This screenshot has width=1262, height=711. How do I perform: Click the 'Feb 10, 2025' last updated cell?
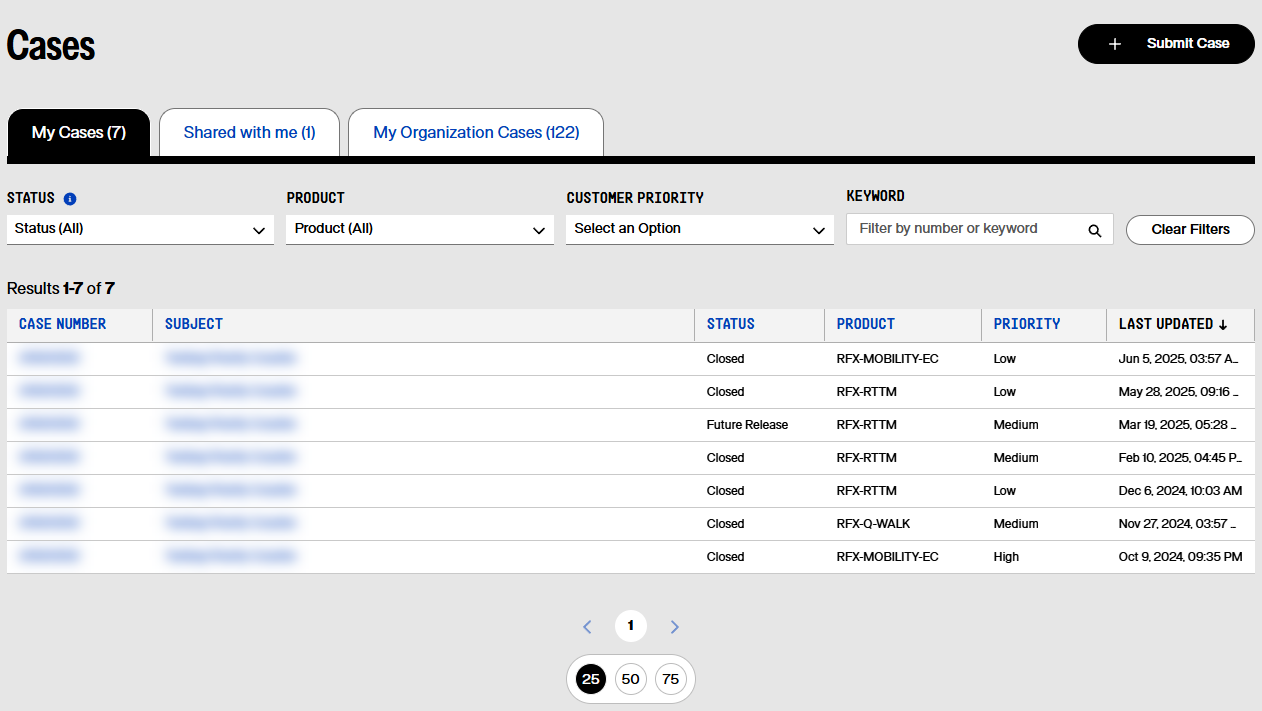click(x=1181, y=458)
